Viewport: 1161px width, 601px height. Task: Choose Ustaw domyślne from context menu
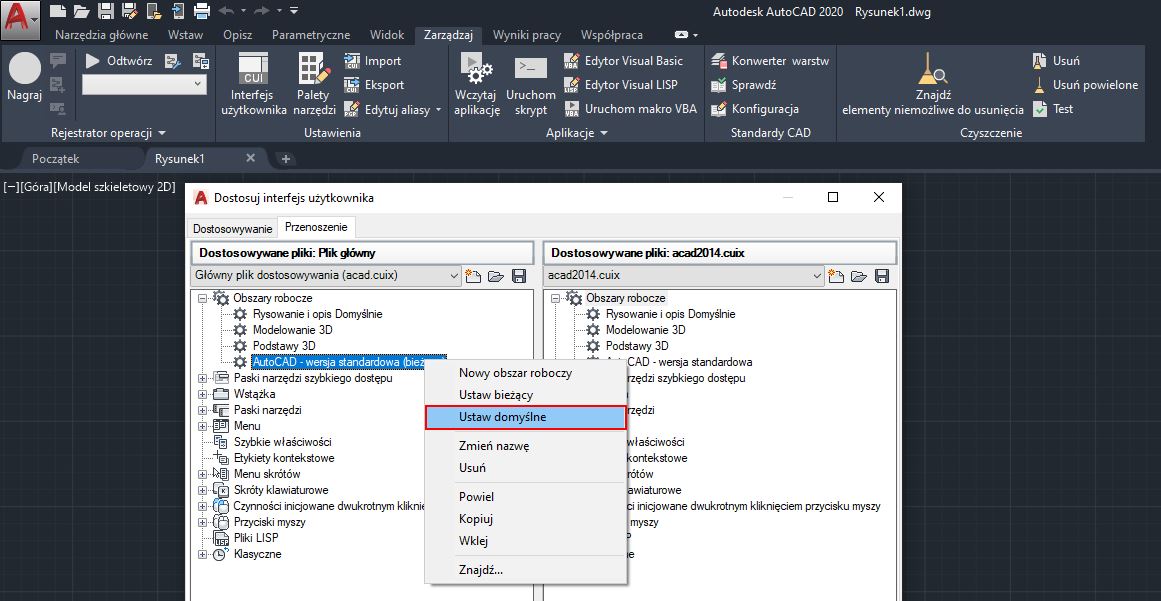pyautogui.click(x=526, y=417)
